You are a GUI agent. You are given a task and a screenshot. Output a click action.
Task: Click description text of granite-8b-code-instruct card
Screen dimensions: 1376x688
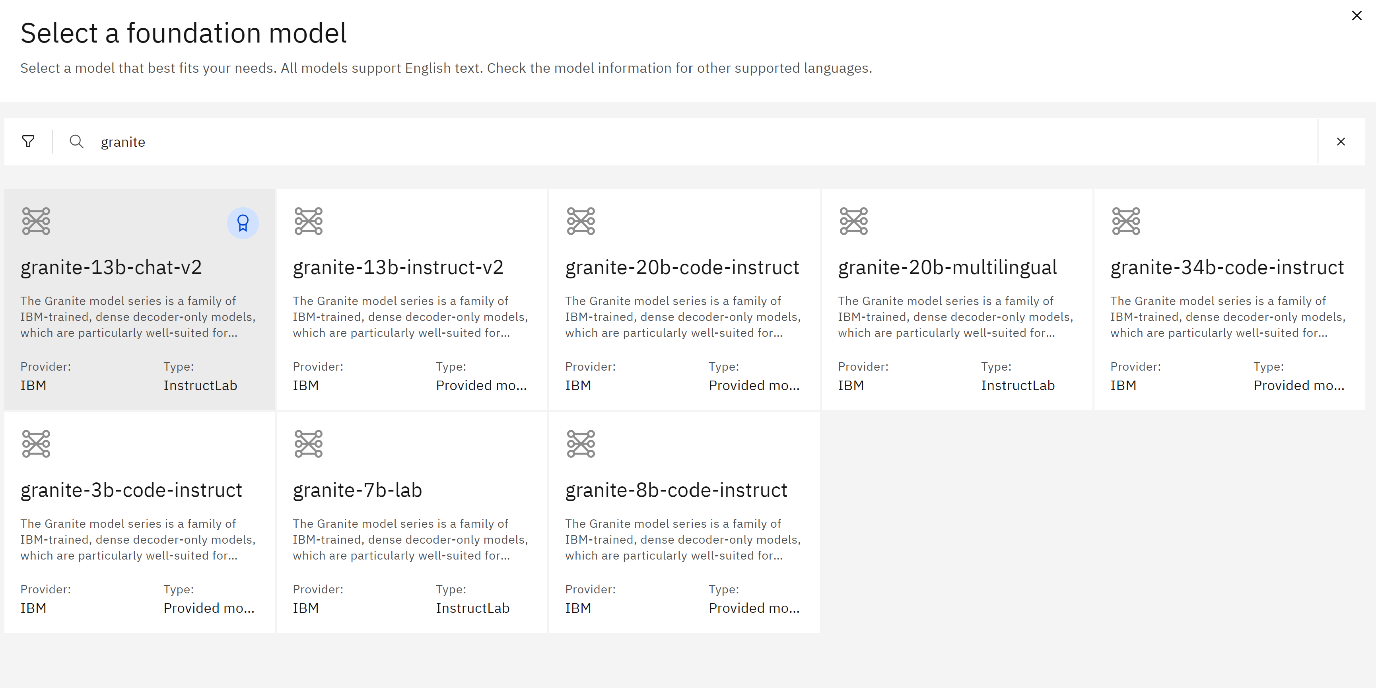click(x=683, y=540)
